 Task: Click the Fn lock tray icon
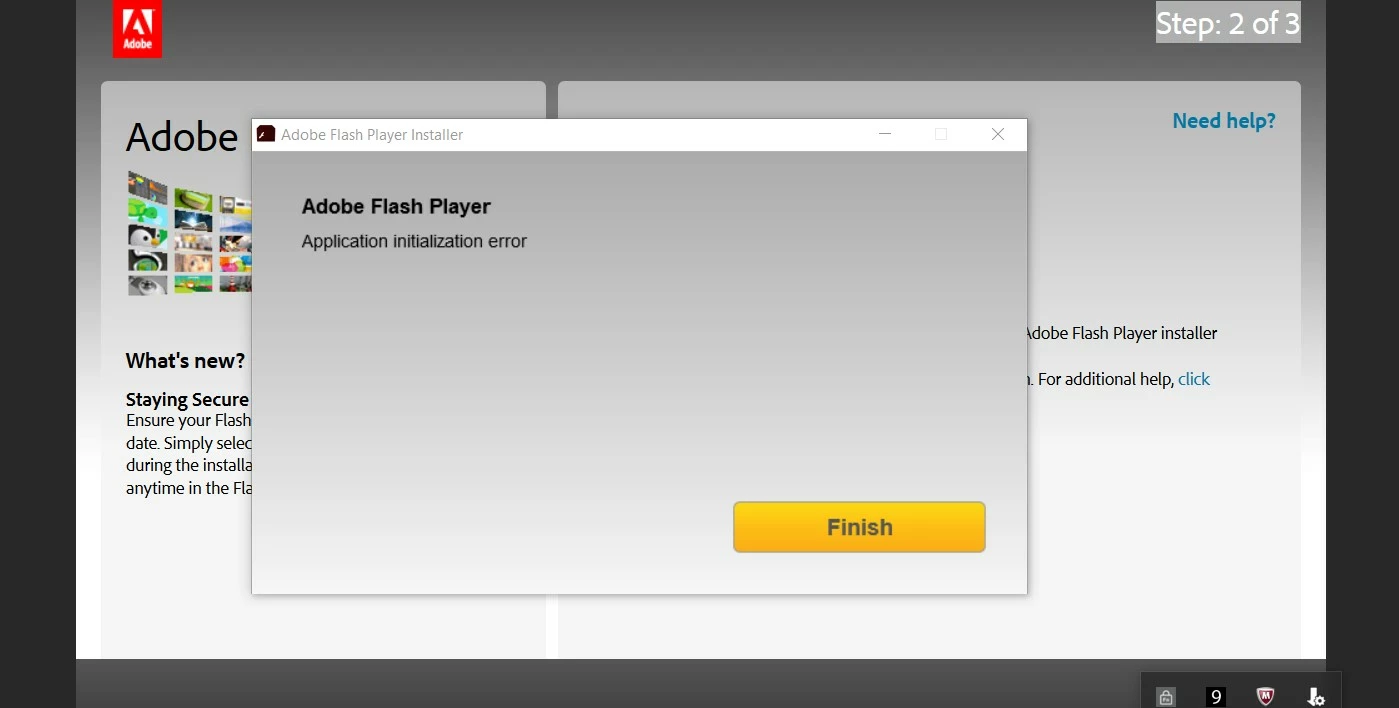(x=1165, y=697)
